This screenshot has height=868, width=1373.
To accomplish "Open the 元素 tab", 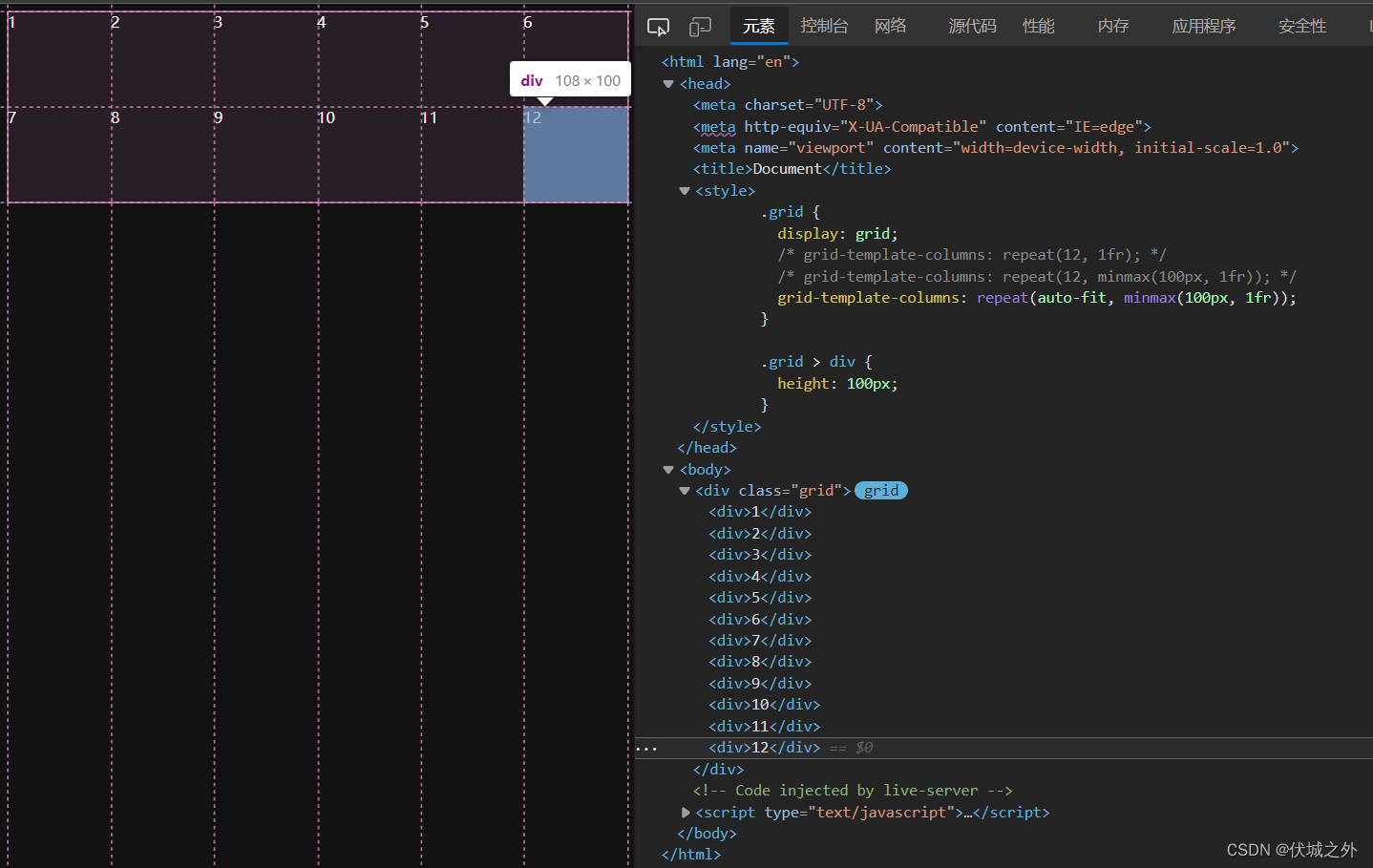I will pos(759,26).
